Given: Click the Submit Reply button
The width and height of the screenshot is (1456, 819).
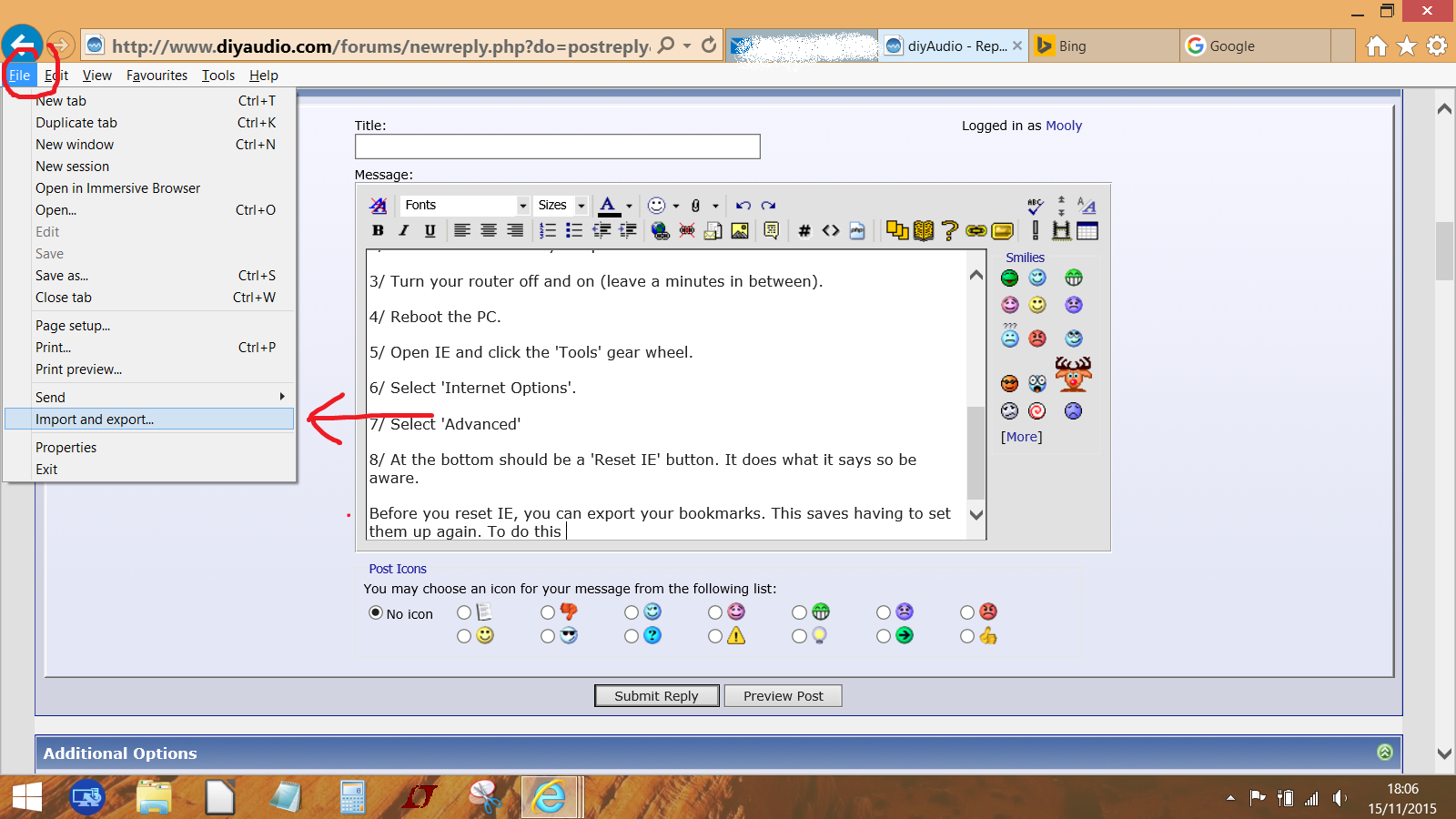Looking at the screenshot, I should (657, 696).
